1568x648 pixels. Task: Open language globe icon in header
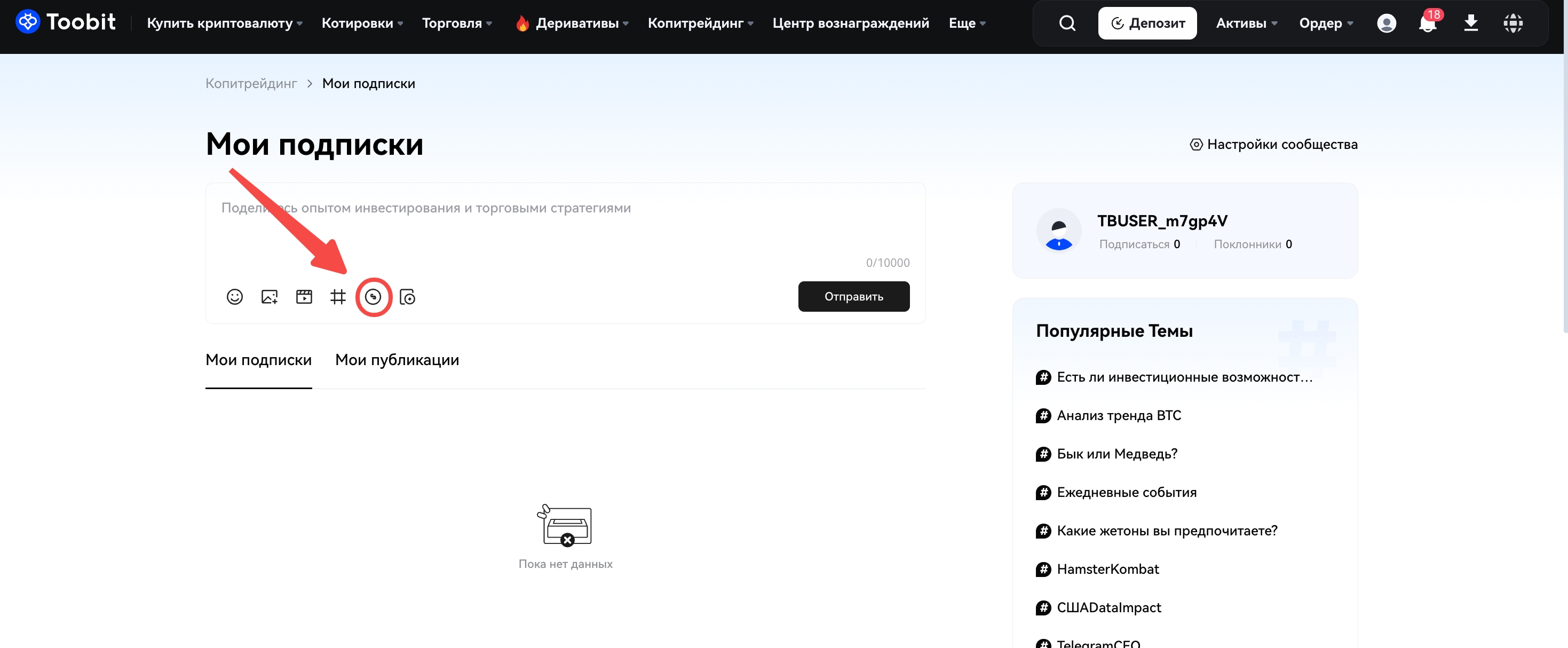[x=1512, y=23]
